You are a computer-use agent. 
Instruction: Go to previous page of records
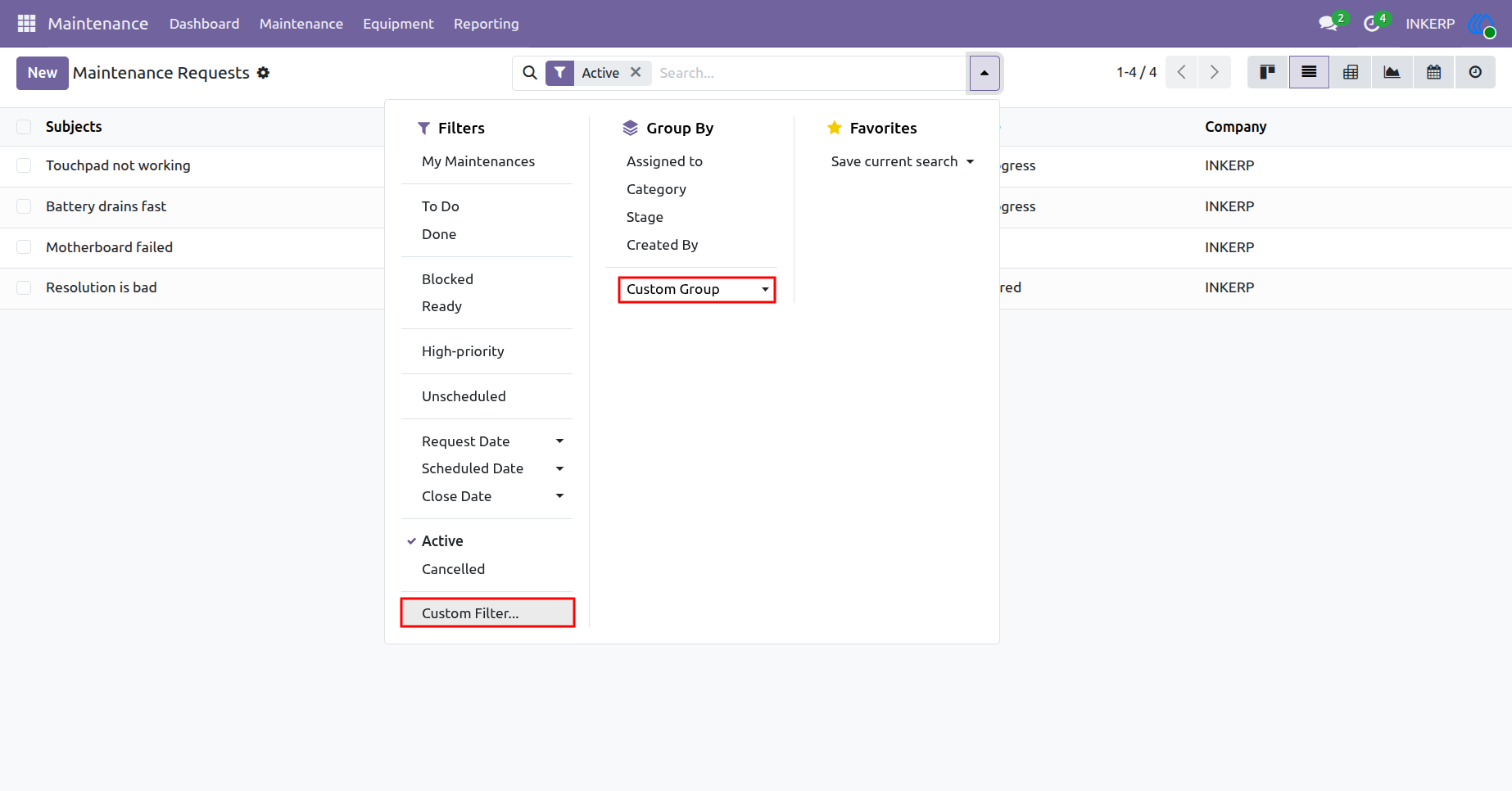pos(1181,72)
